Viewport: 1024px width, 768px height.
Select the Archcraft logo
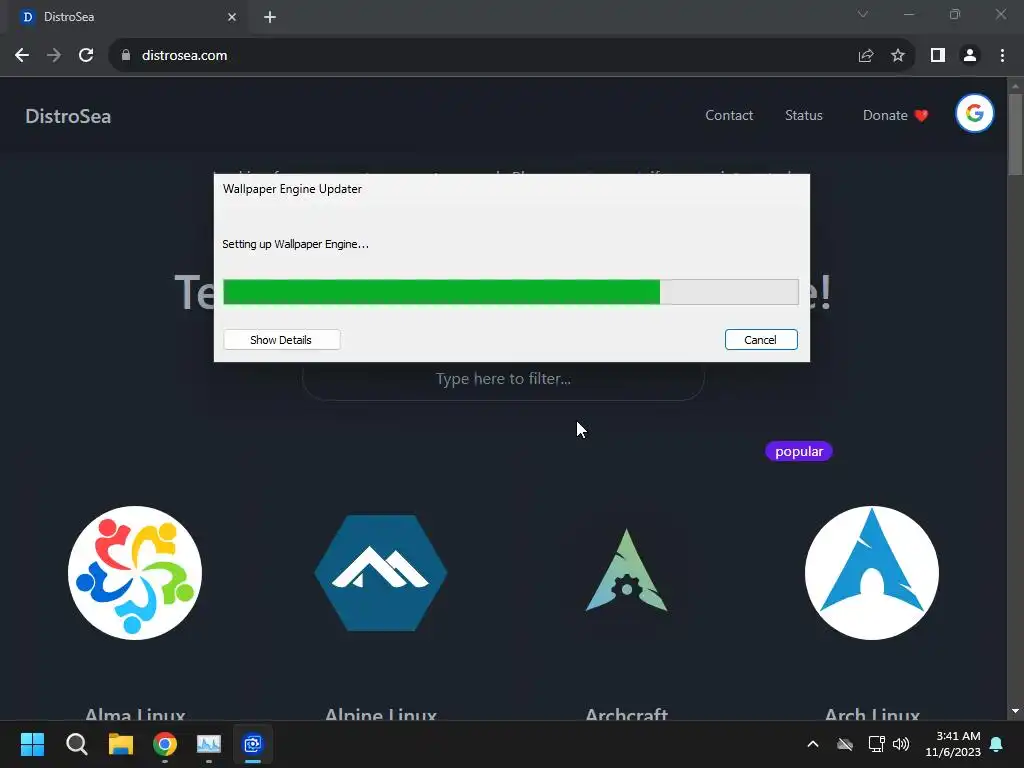pos(626,570)
